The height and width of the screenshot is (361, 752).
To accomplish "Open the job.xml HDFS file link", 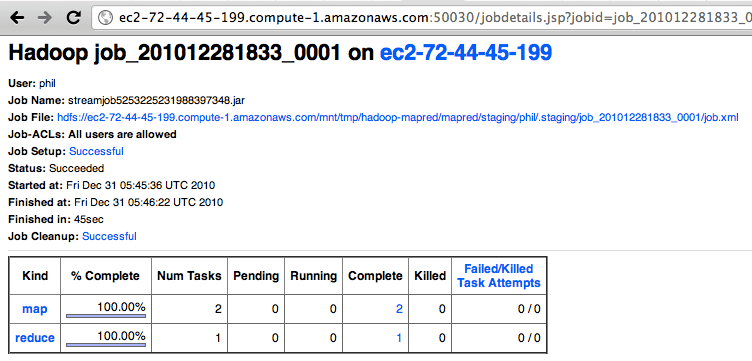I will 398,117.
